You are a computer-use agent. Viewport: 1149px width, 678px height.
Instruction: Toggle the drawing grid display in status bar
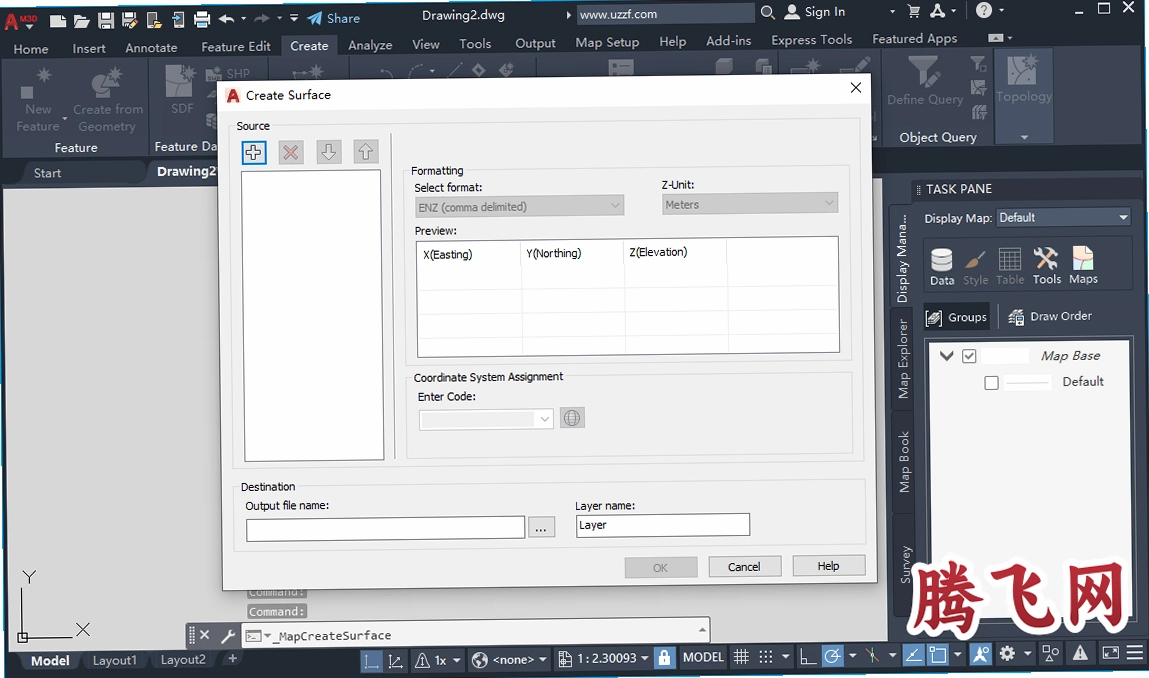742,657
